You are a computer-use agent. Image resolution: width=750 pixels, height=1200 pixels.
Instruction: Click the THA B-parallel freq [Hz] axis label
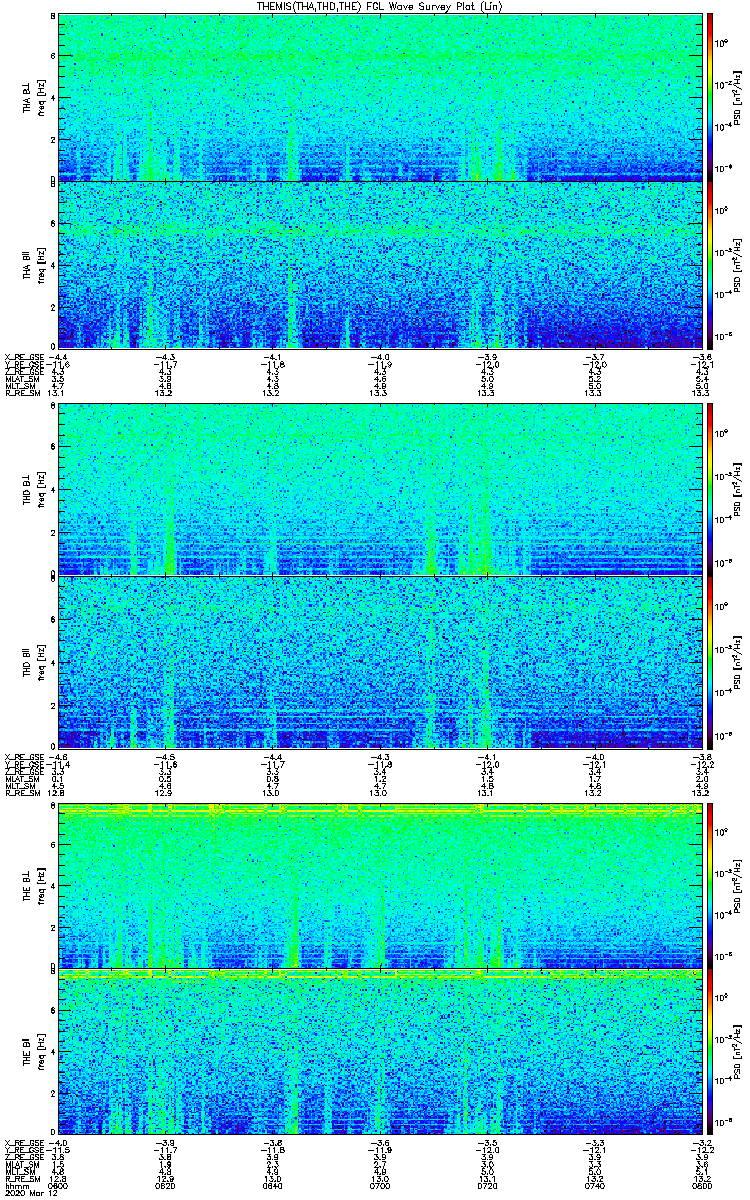point(42,265)
